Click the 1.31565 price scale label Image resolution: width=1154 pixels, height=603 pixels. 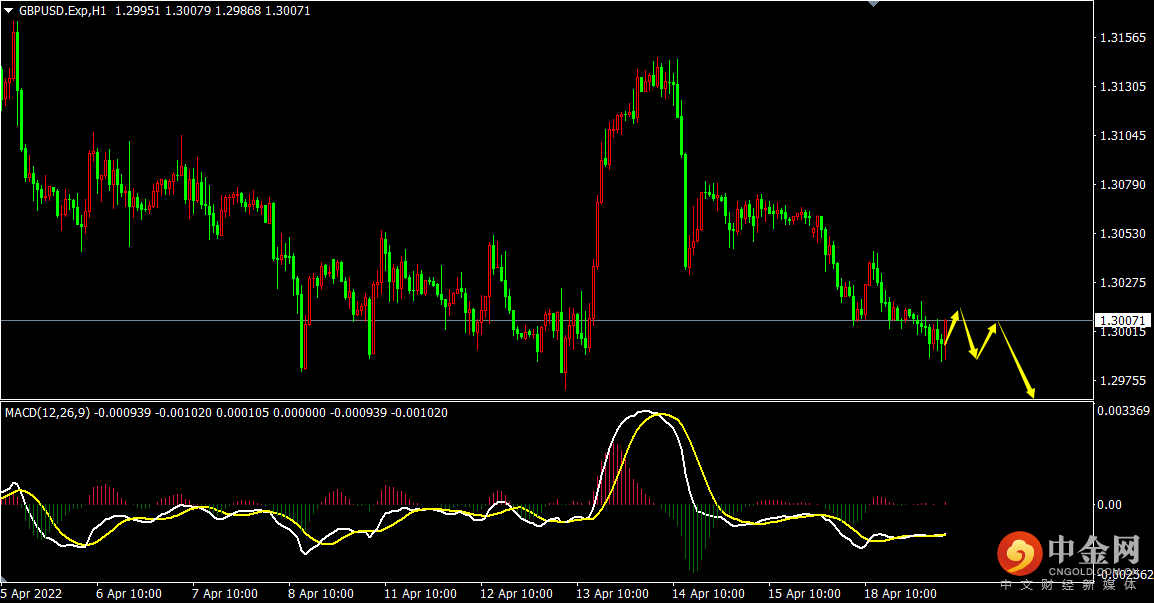coord(1121,39)
